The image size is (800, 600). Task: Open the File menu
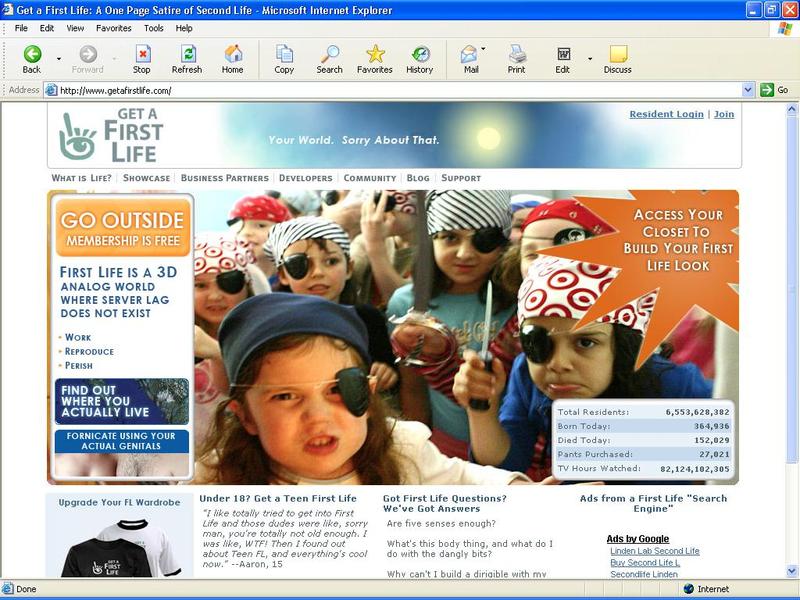(x=21, y=28)
